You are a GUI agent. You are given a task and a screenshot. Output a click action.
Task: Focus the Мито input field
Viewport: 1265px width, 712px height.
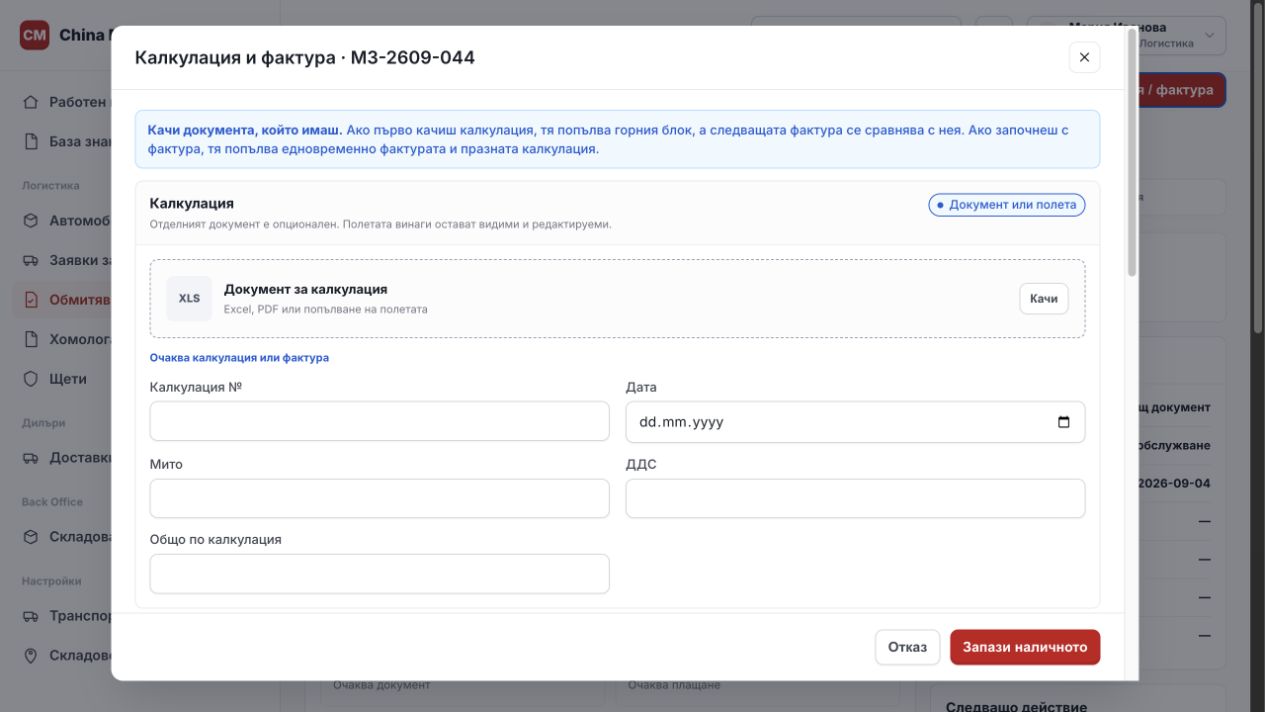point(379,498)
